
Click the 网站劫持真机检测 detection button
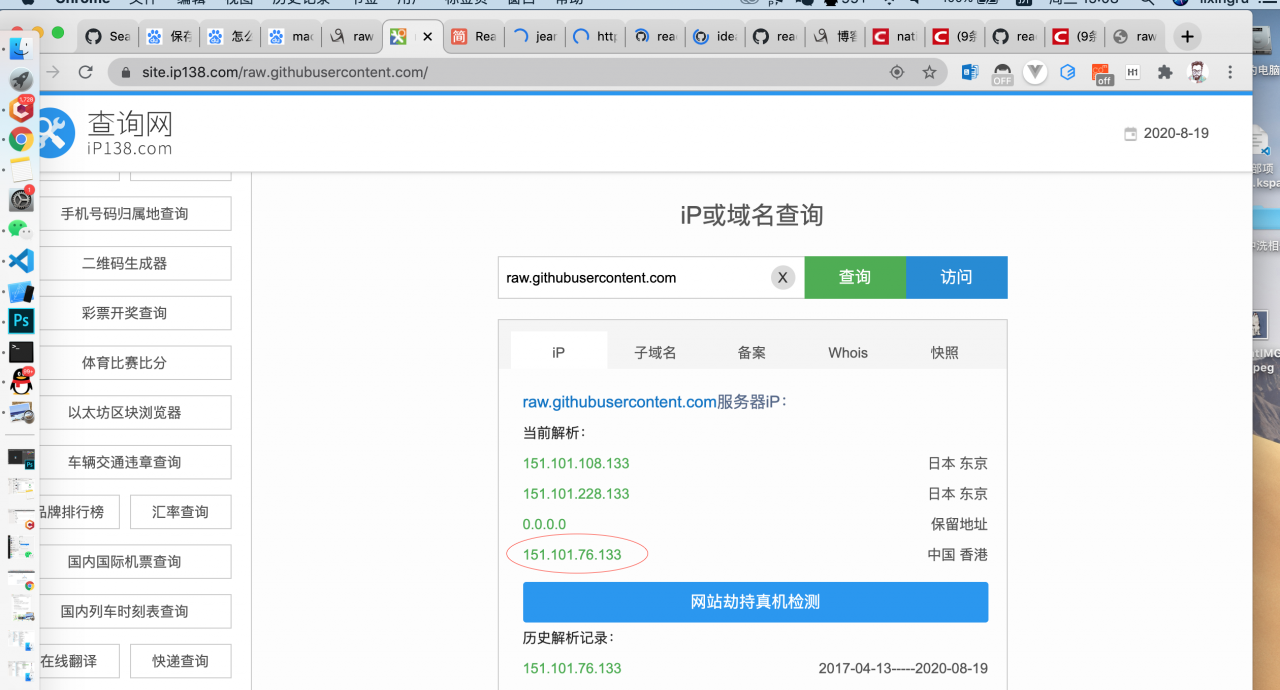coord(755,602)
